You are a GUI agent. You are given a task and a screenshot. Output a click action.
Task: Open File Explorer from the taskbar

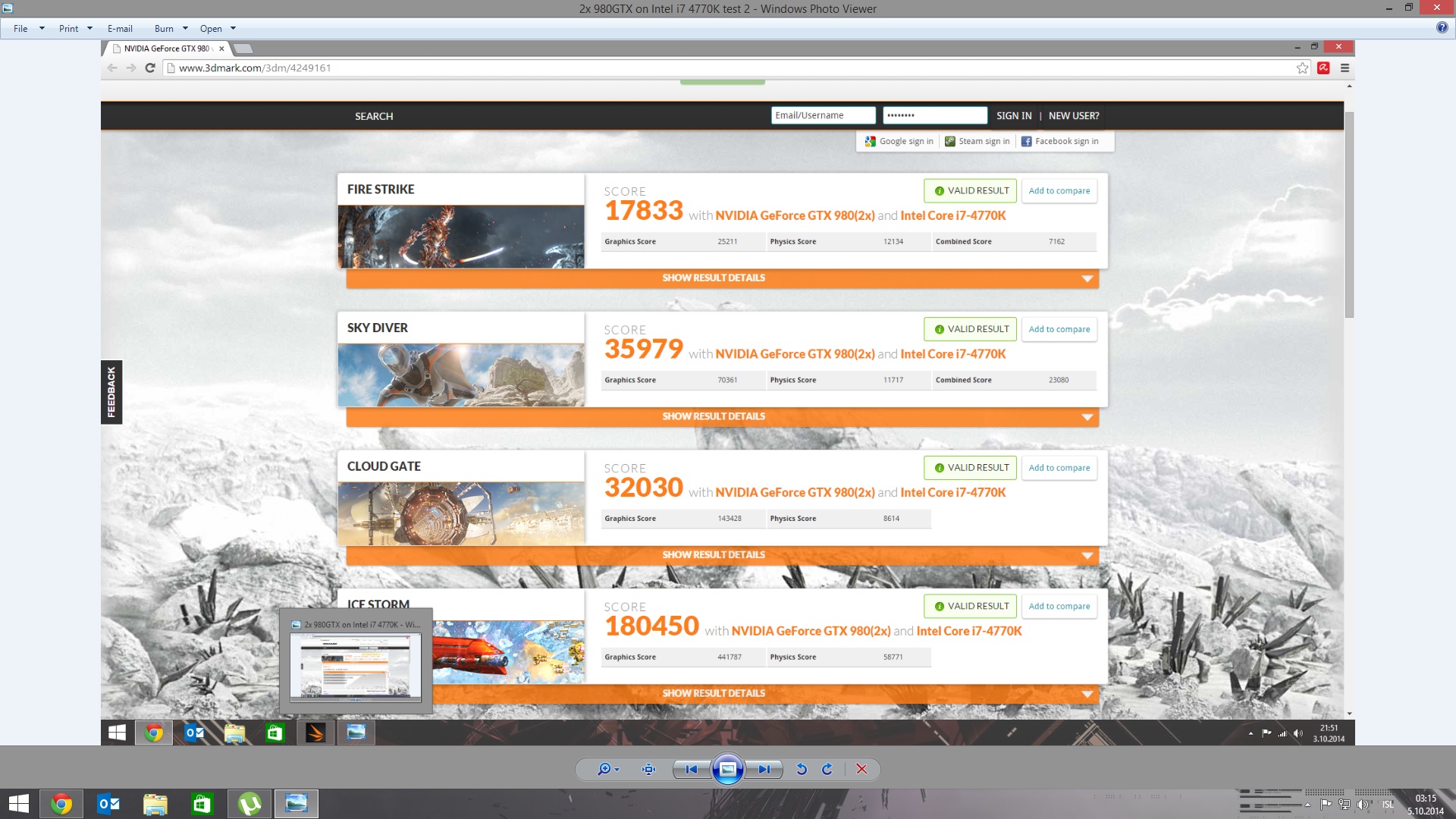pos(155,803)
